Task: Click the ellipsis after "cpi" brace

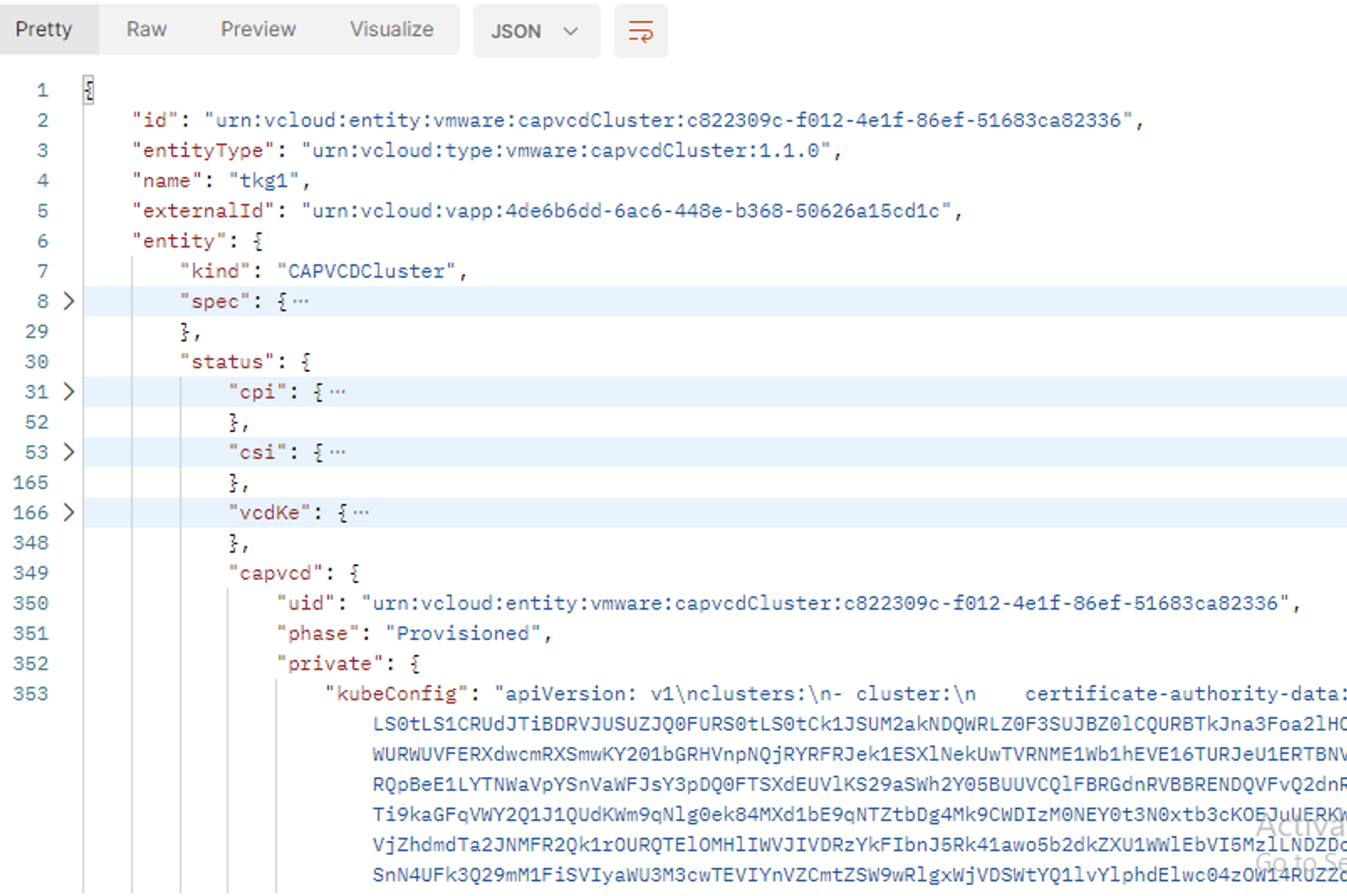Action: [337, 392]
